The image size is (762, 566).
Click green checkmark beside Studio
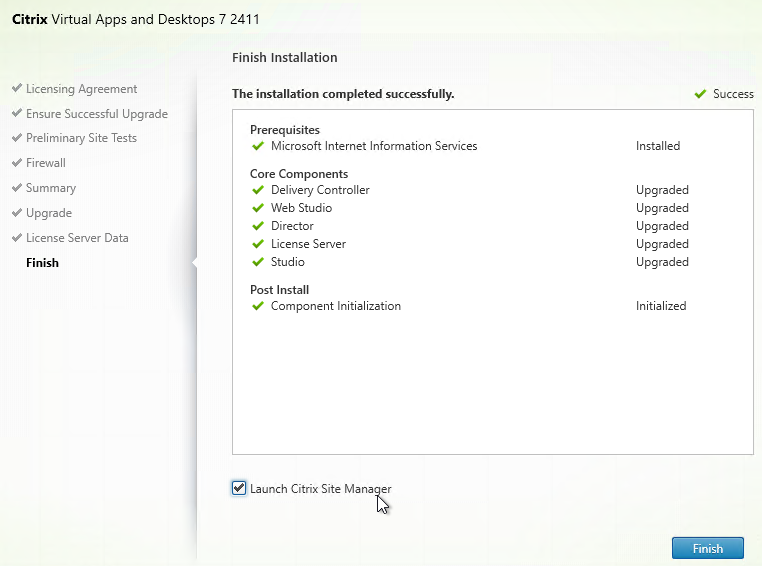258,262
